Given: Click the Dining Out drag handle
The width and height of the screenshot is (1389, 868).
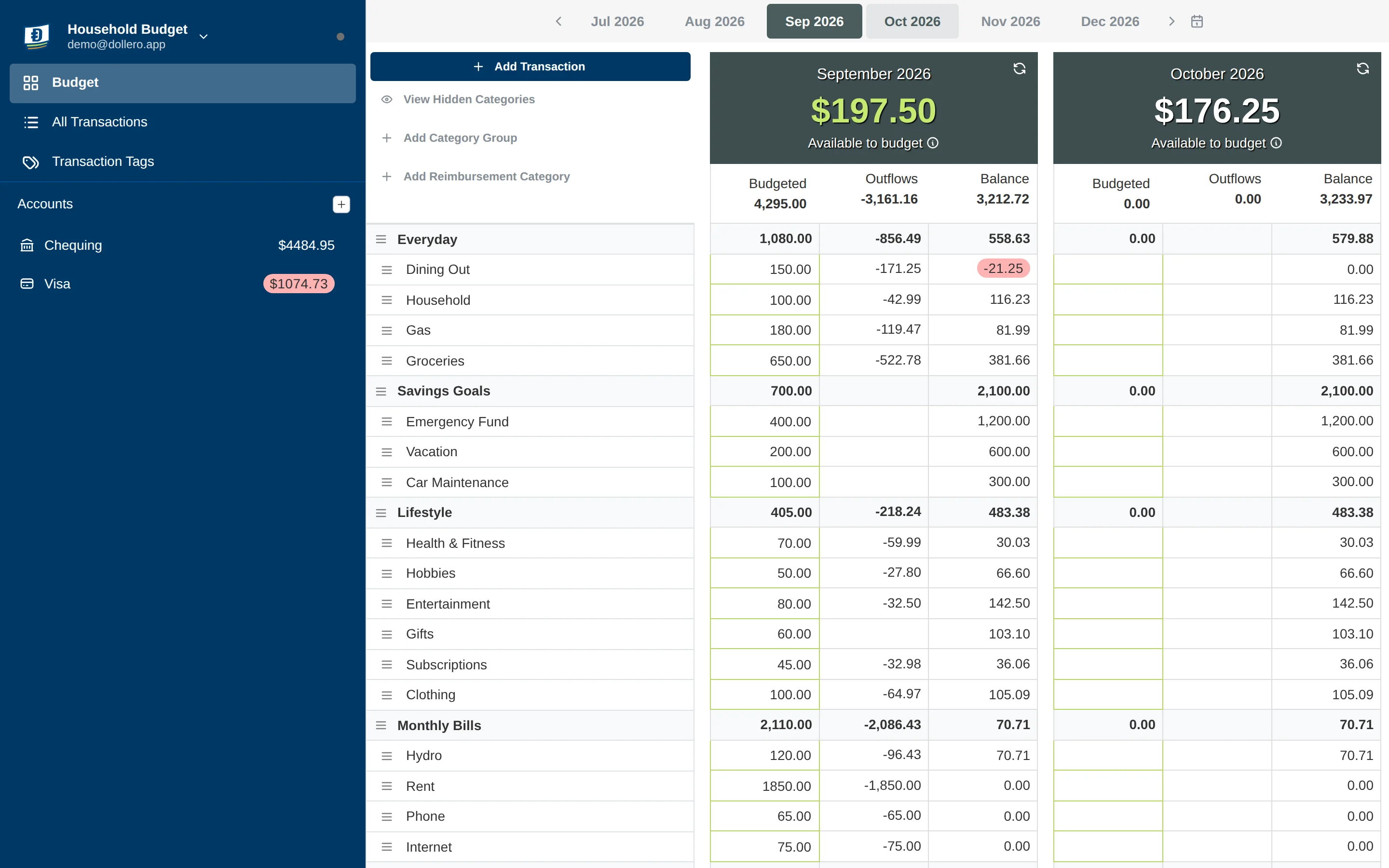Looking at the screenshot, I should 387,270.
